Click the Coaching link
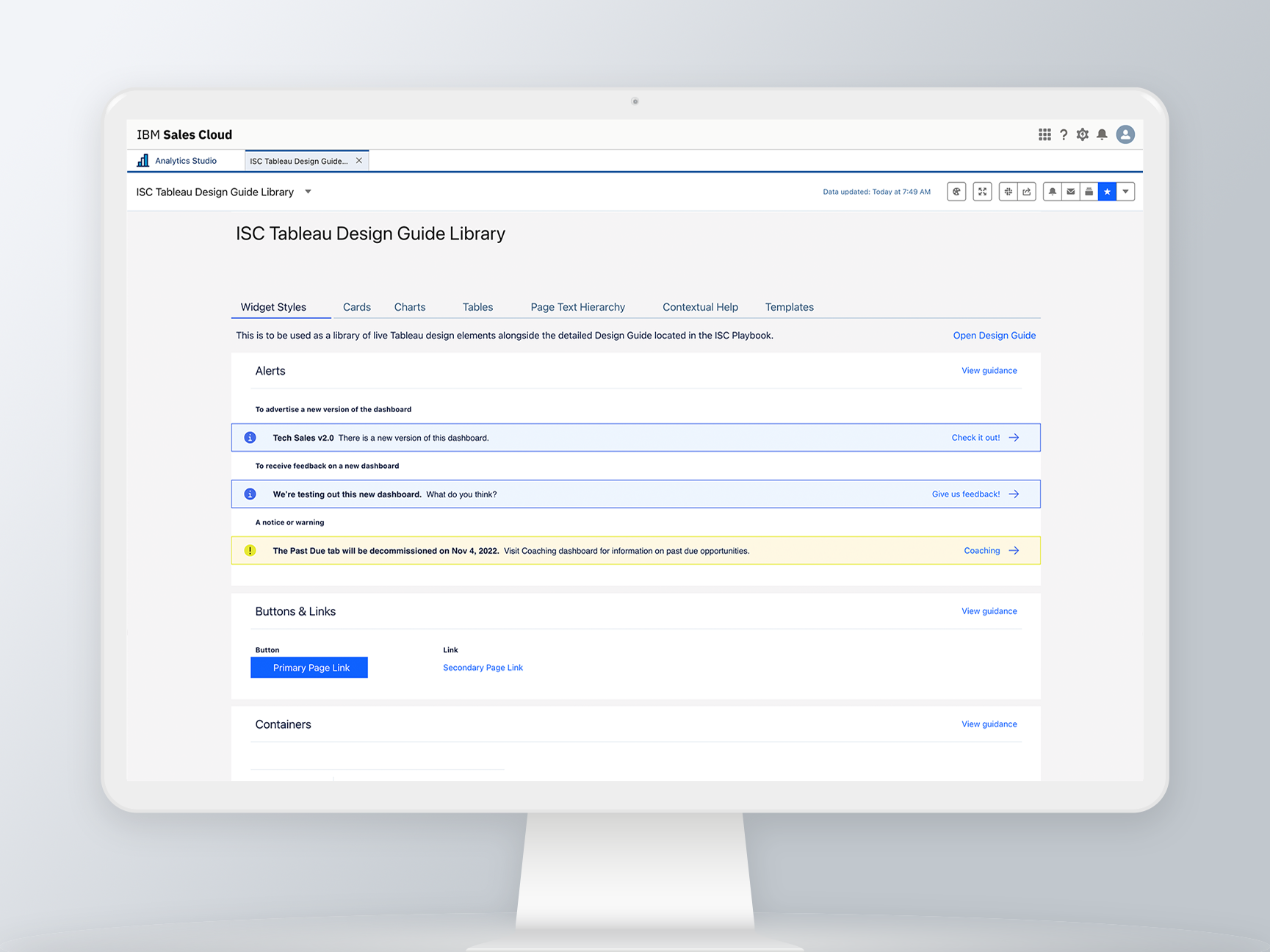The width and height of the screenshot is (1270, 952). pos(982,551)
